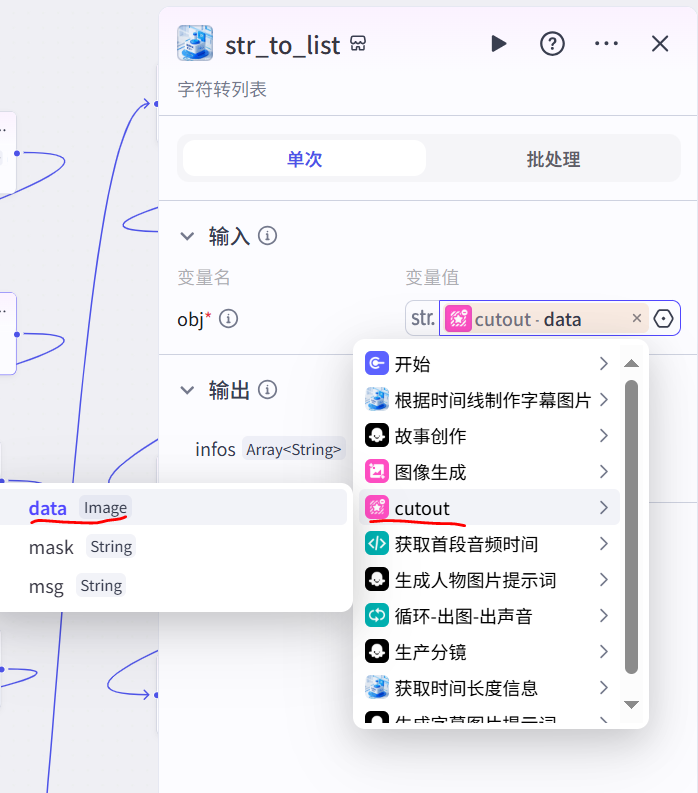Click the 开始 start node icon
Viewport: 698px width, 793px height.
pos(377,363)
